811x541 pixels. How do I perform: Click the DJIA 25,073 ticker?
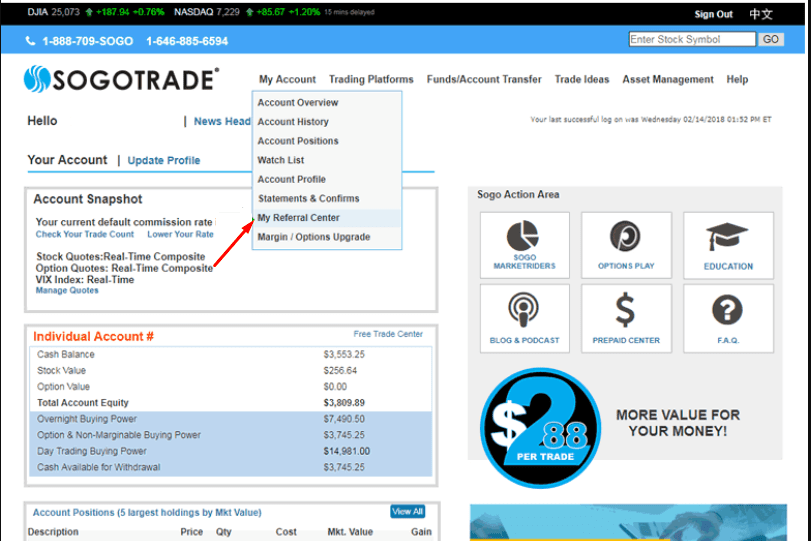[x=53, y=12]
